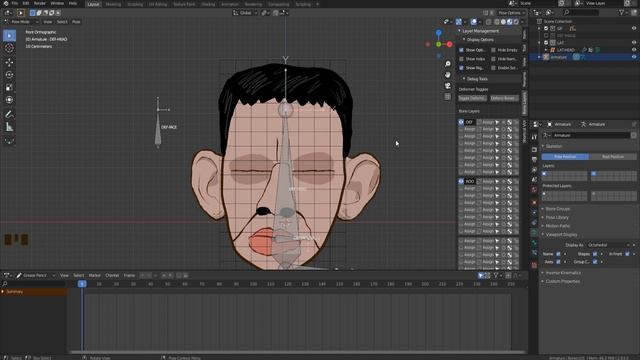Toggle the Show Options checkbox

click(461, 50)
